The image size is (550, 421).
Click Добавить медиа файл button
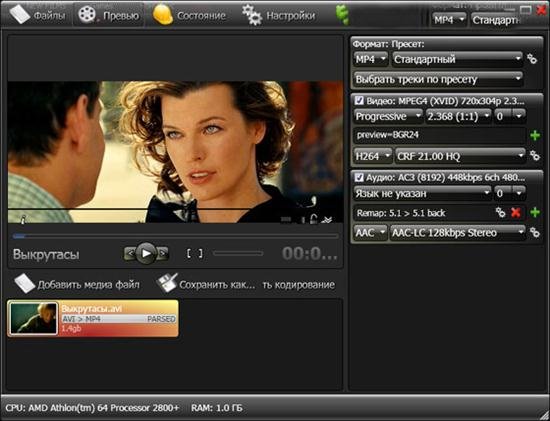pyautogui.click(x=77, y=284)
